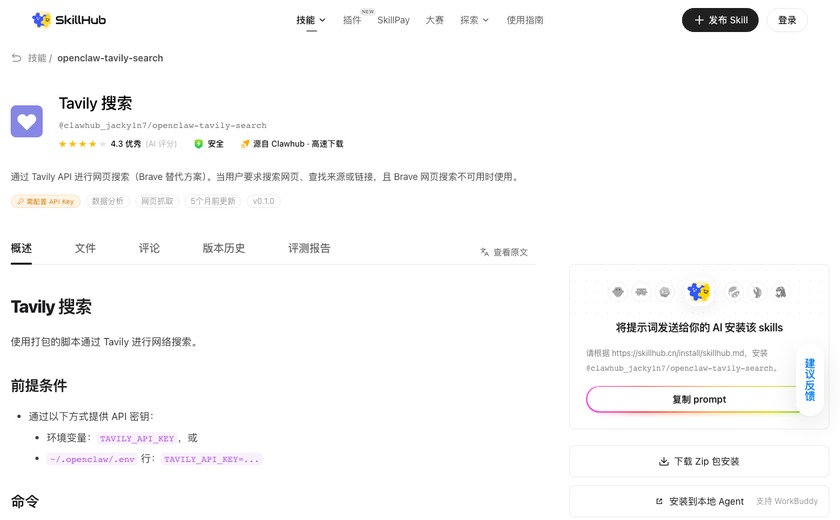840x520 pixels.
Task: Switch to the 评论 tab
Action: pos(149,248)
